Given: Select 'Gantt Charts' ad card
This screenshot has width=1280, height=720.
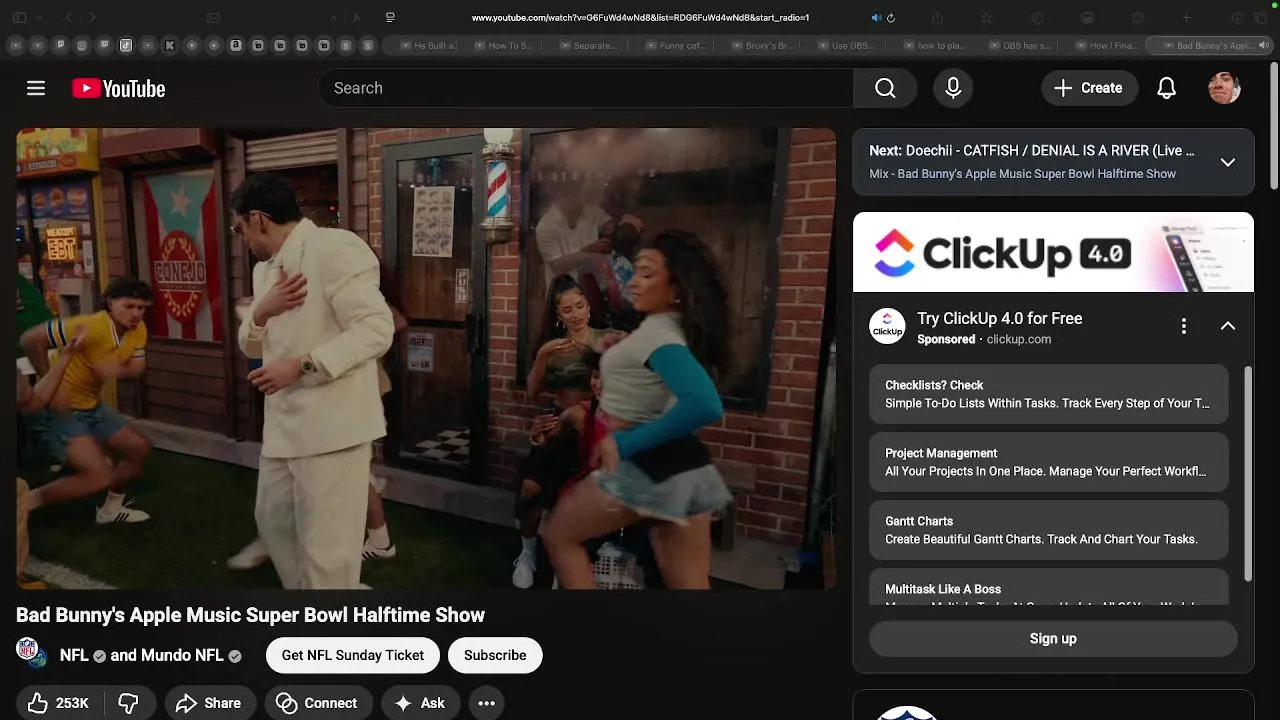Looking at the screenshot, I should click(x=1048, y=530).
